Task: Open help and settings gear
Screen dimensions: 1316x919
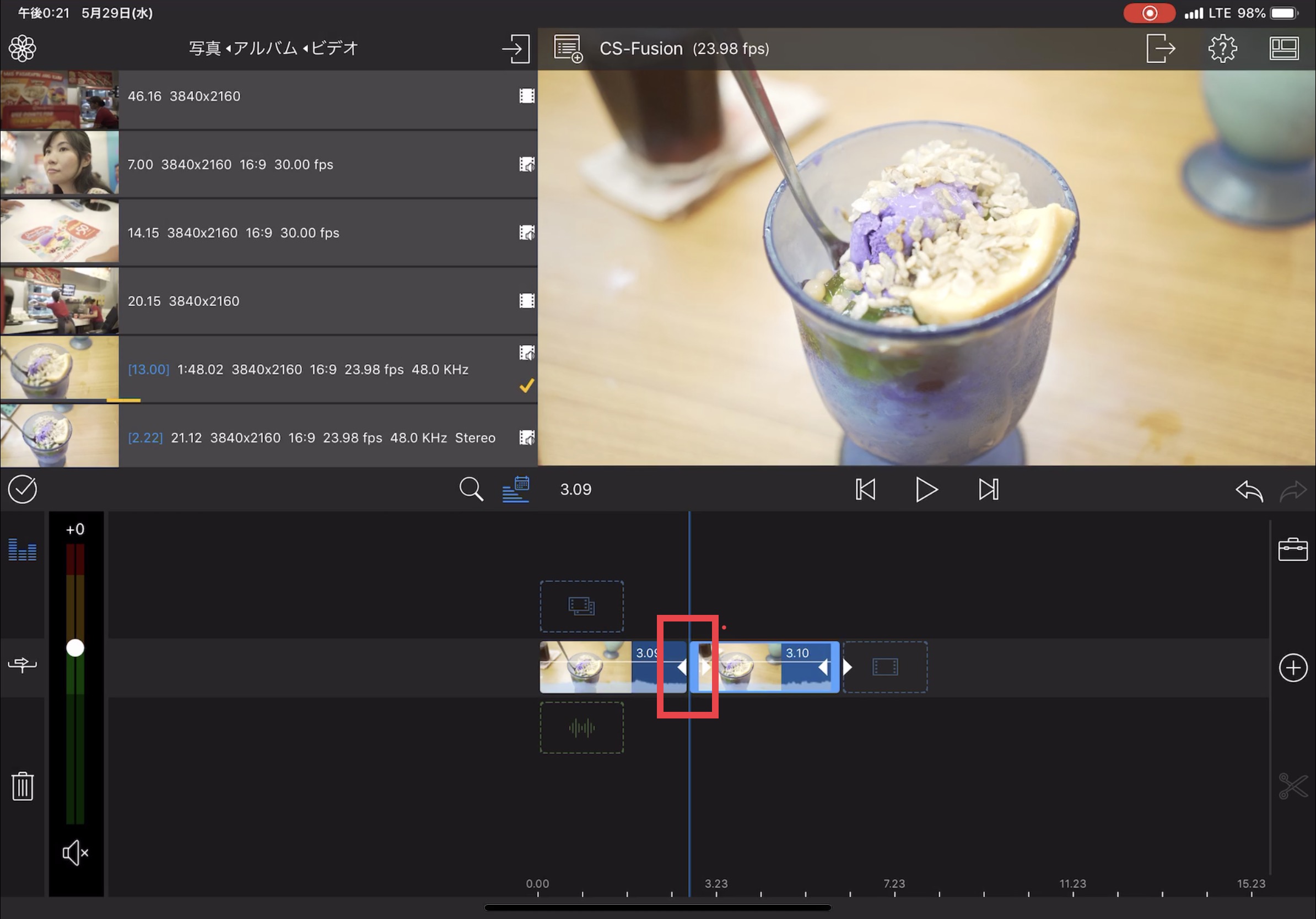Action: 1222,48
